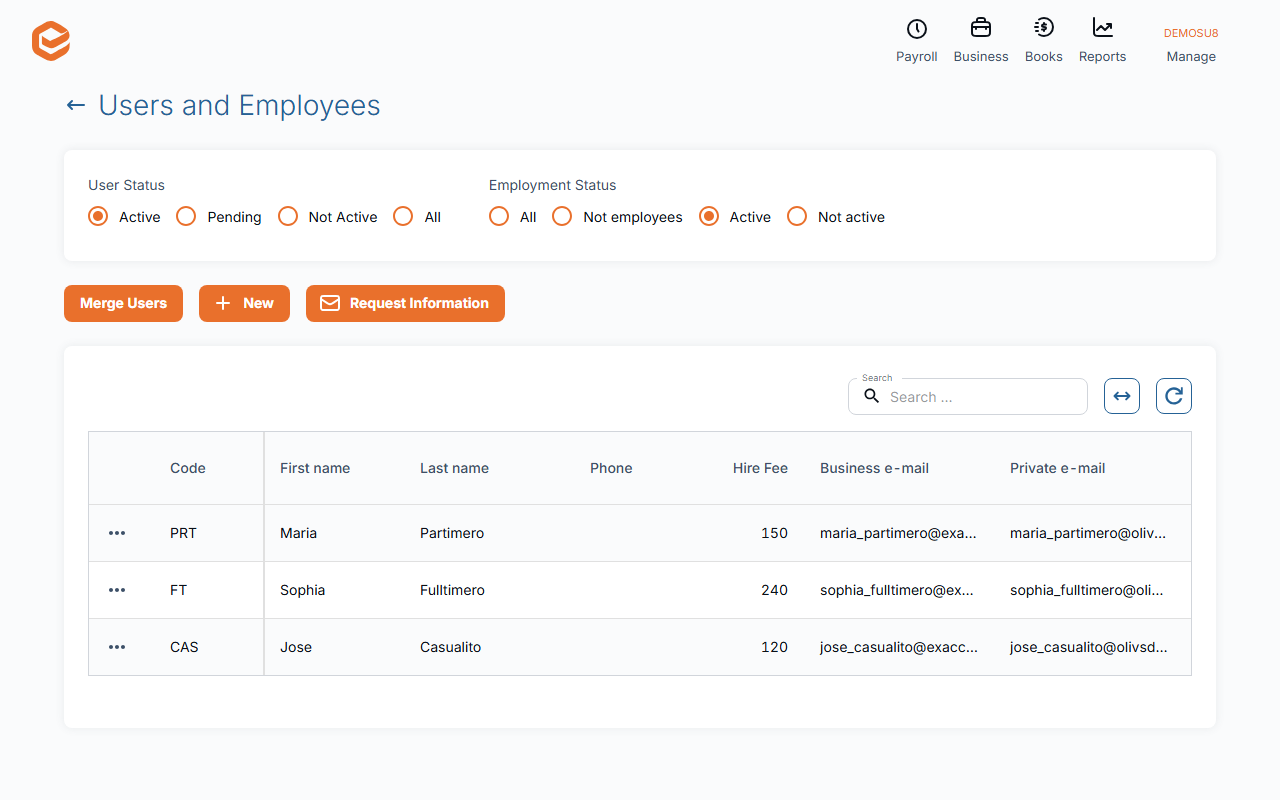Sort by Phone column header

611,468
